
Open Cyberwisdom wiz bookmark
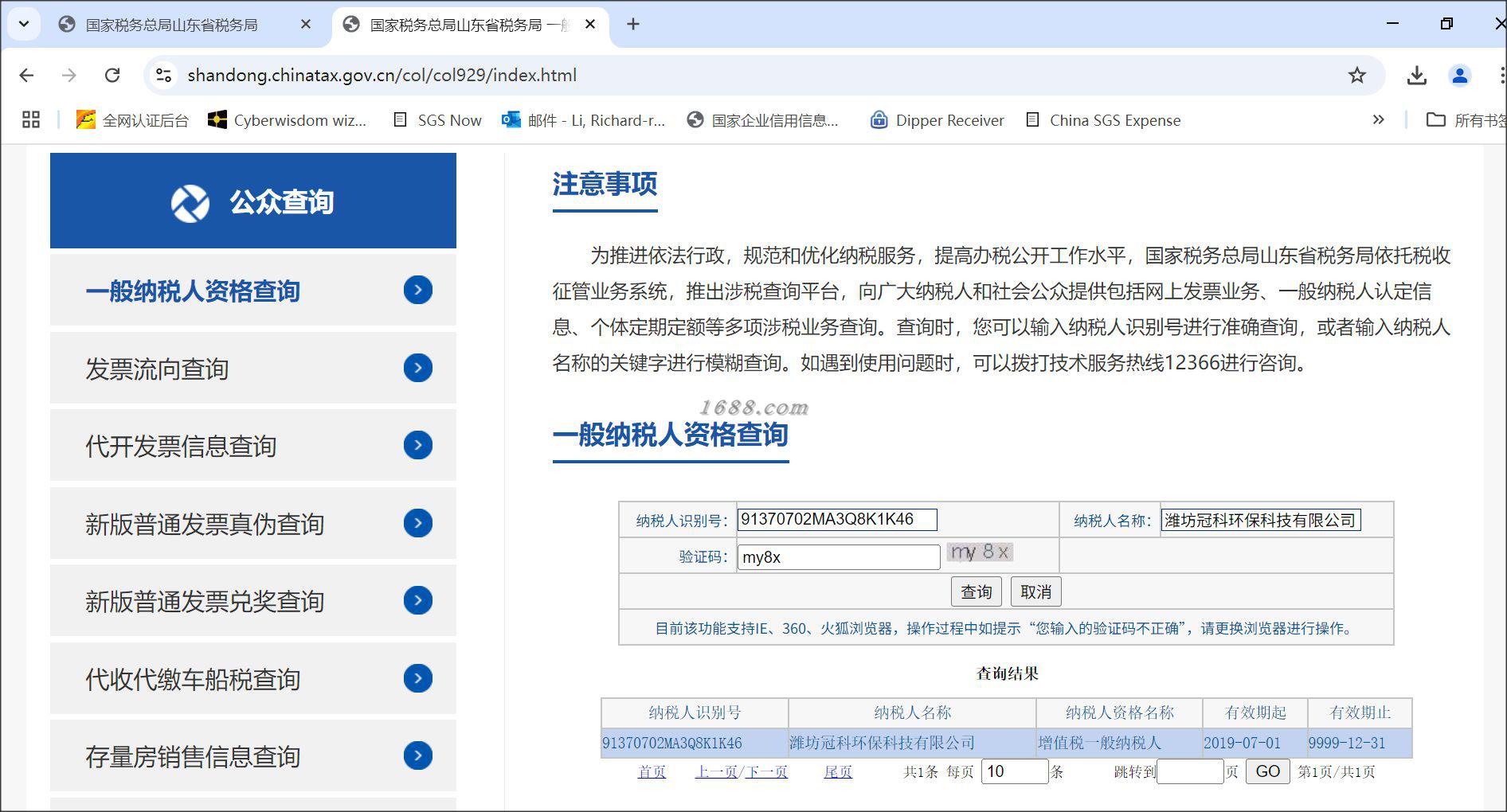tap(287, 120)
